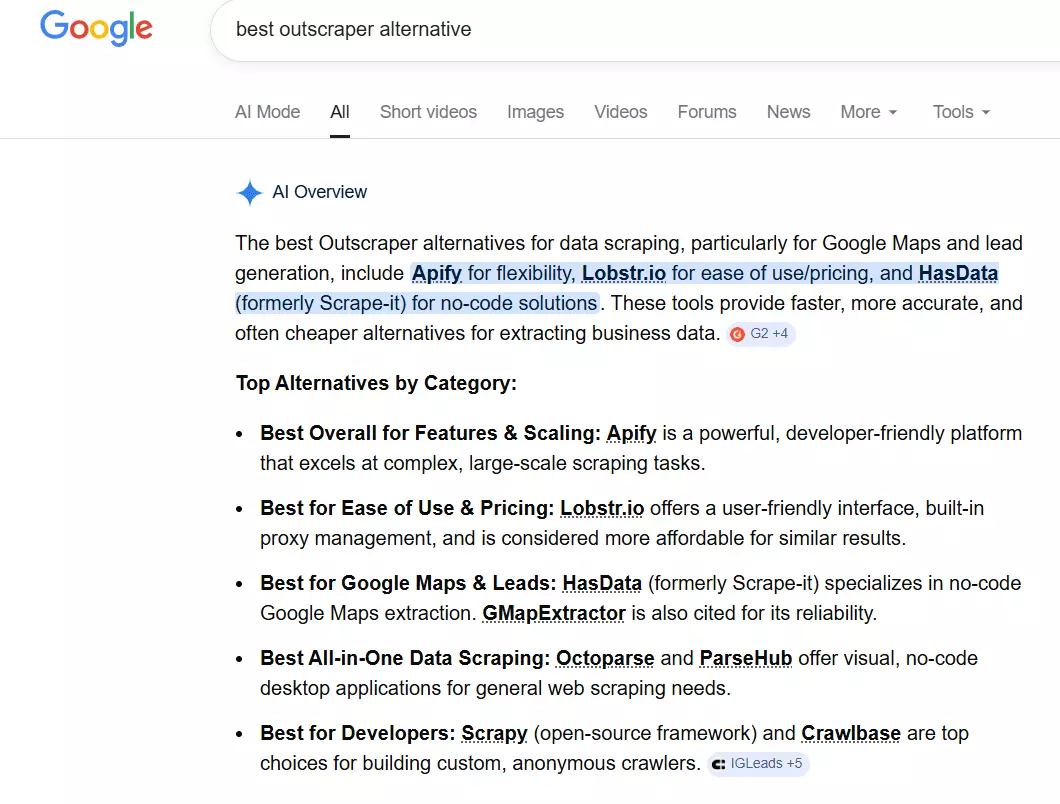Image resolution: width=1060 pixels, height=804 pixels.
Task: Click in the search query field
Action: [x=600, y=30]
